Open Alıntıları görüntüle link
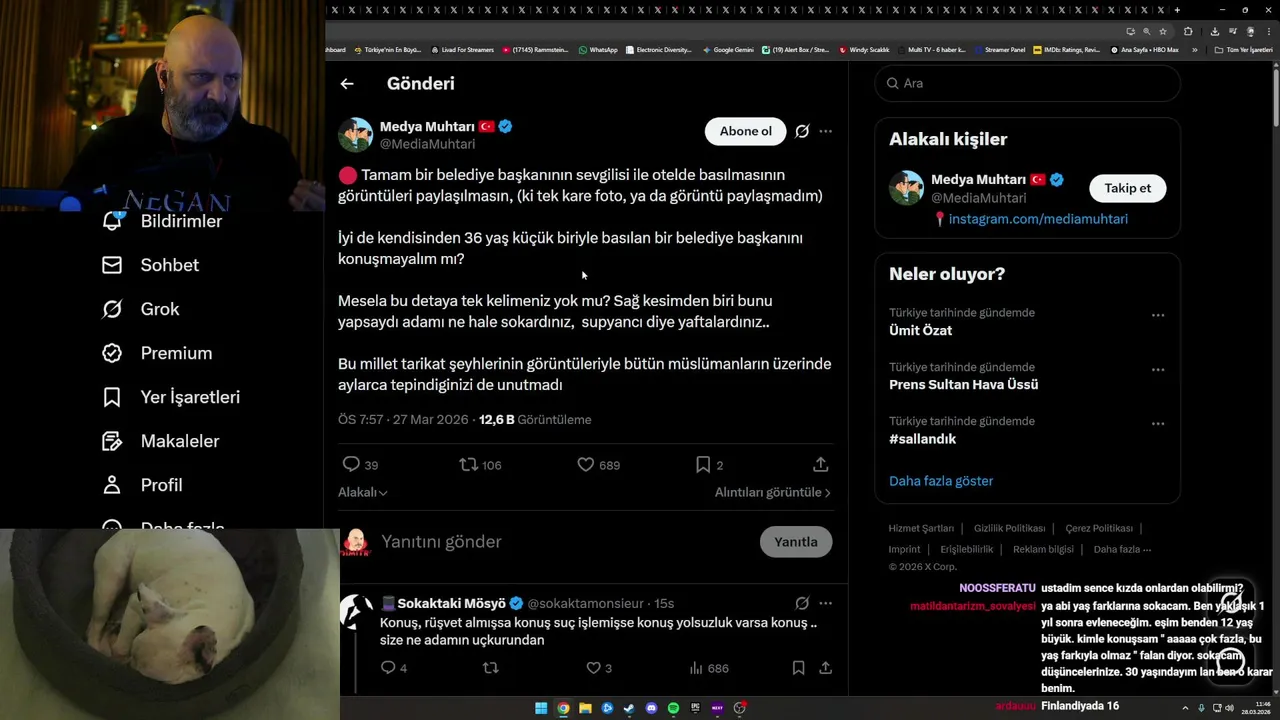This screenshot has width=1280, height=720. 773,492
